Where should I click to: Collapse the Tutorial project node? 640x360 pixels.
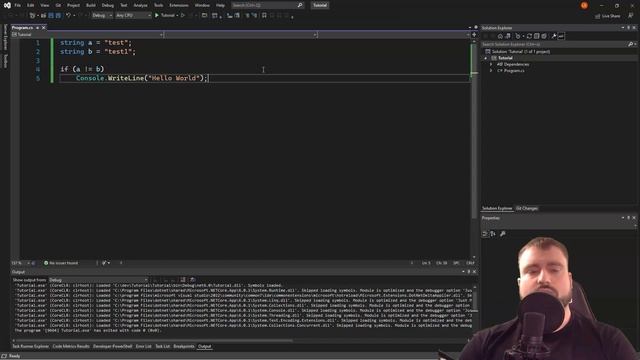click(486, 58)
